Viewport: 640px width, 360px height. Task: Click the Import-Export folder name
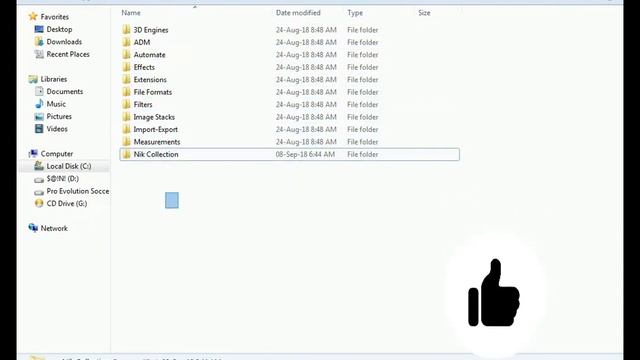pyautogui.click(x=156, y=129)
